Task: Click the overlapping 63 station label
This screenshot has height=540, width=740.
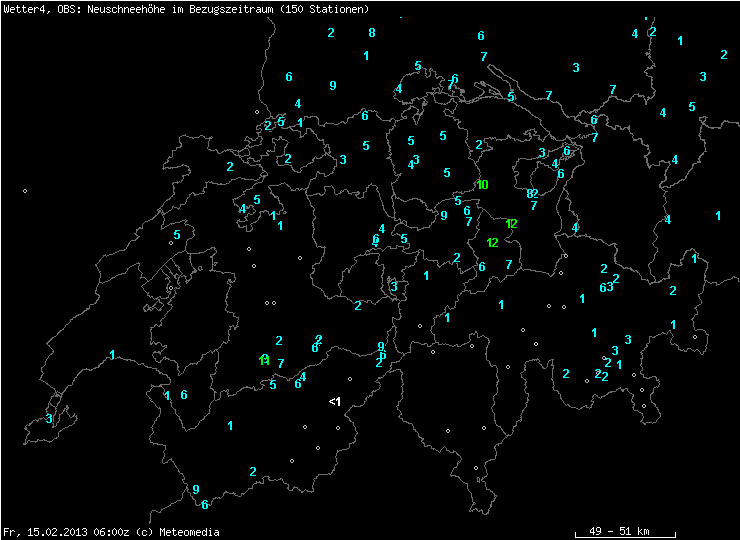Action: coord(605,287)
